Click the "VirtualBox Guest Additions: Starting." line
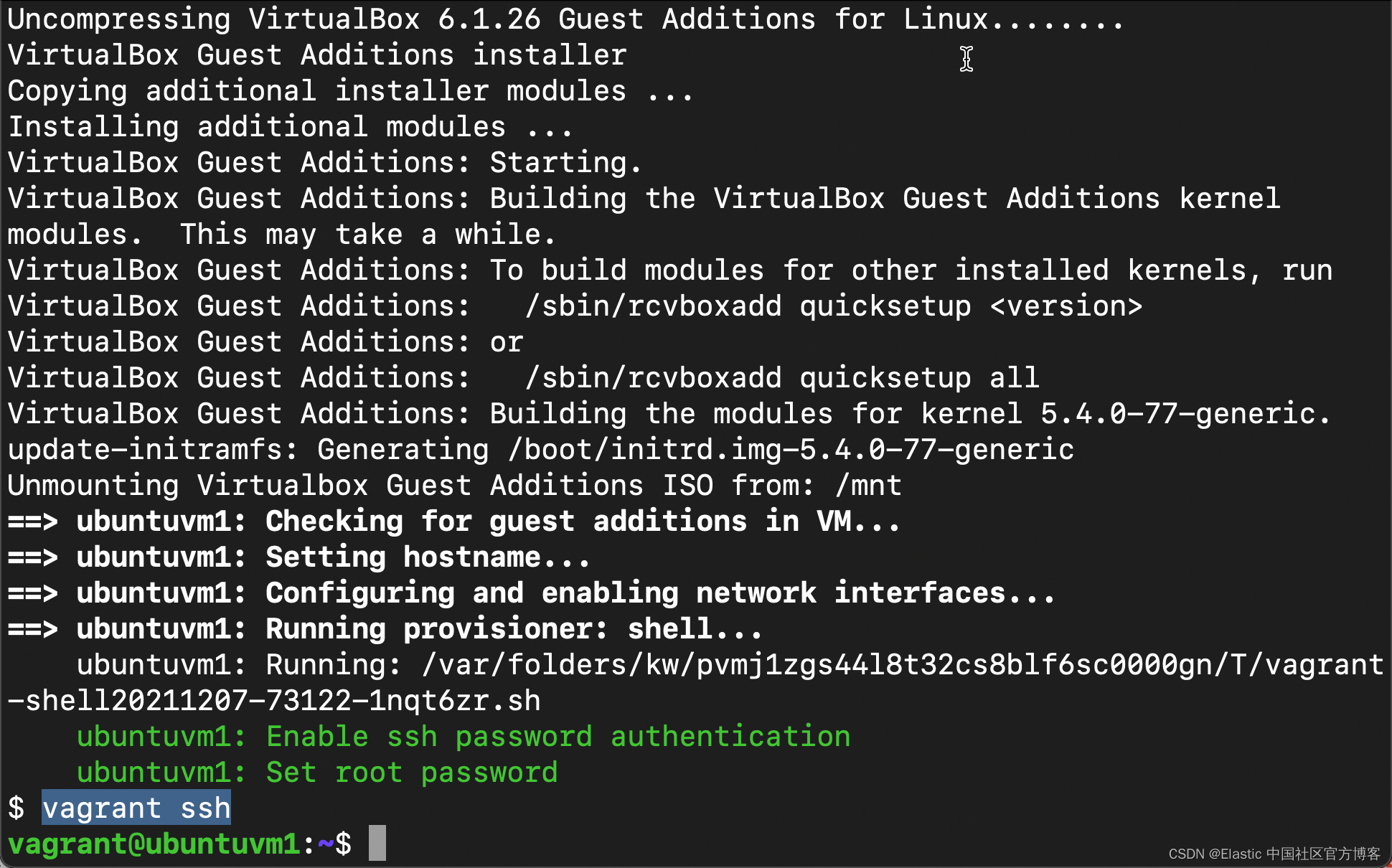The image size is (1392, 868). (324, 163)
